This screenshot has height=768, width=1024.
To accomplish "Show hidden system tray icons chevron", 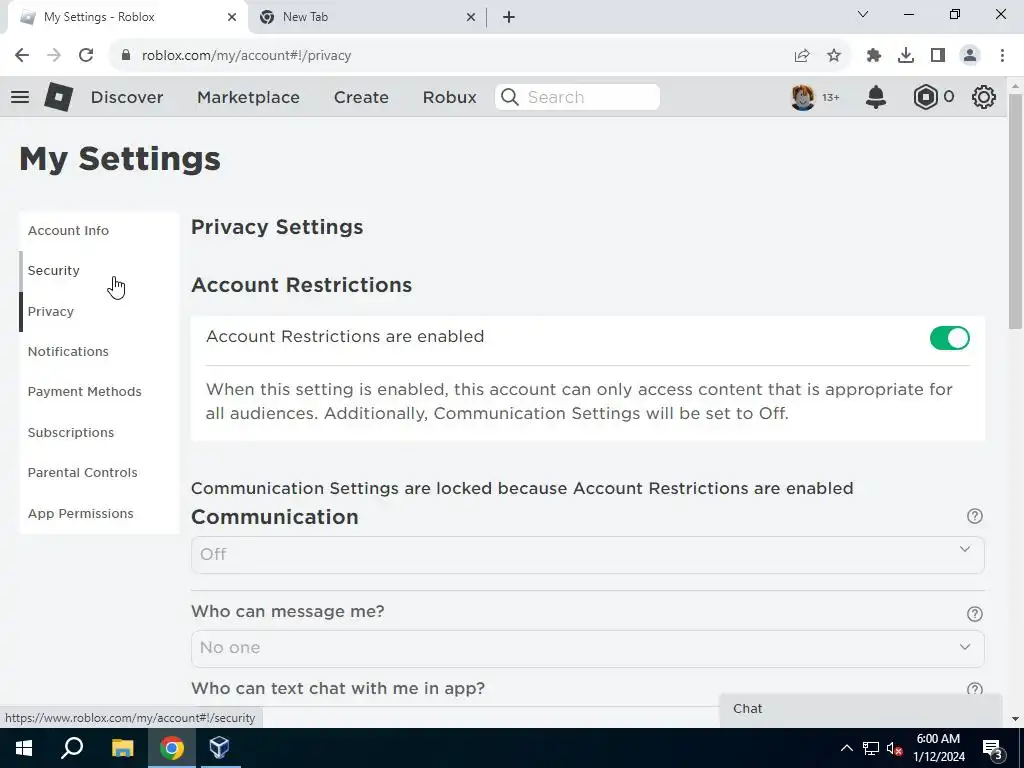I will 846,748.
